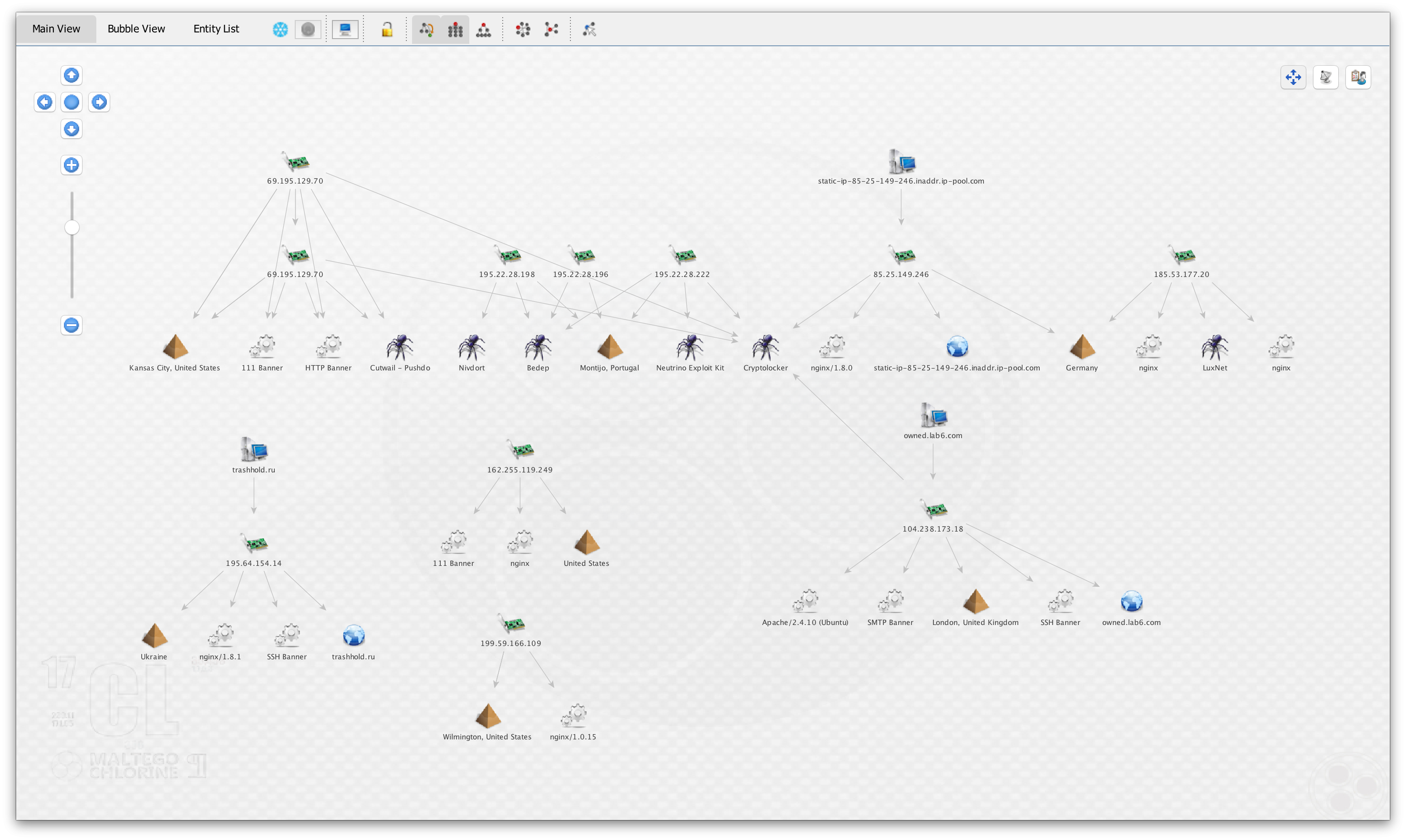Select the circular layout icon
1406x840 pixels.
click(x=523, y=30)
